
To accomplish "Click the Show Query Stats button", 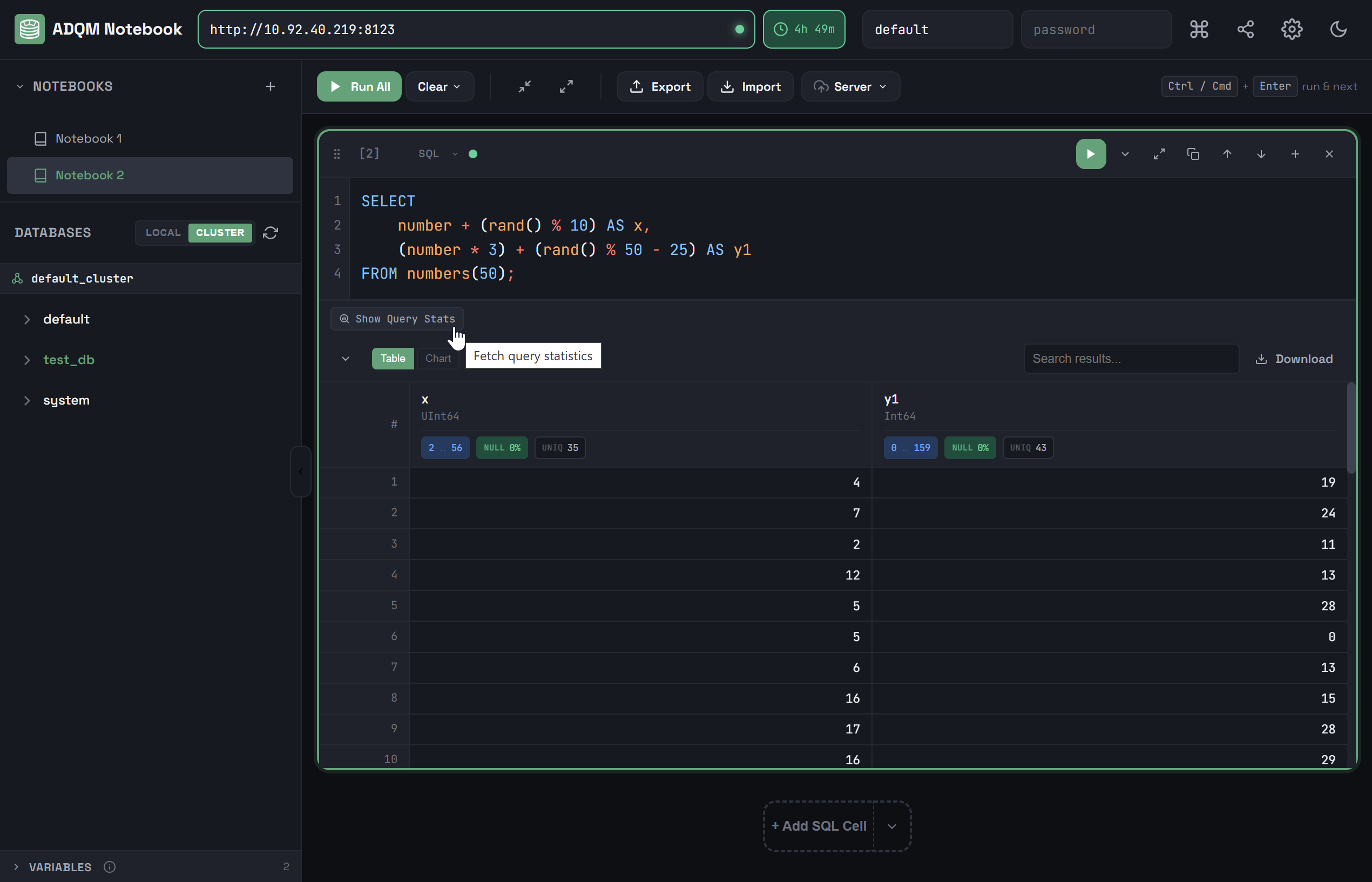I will (x=397, y=319).
